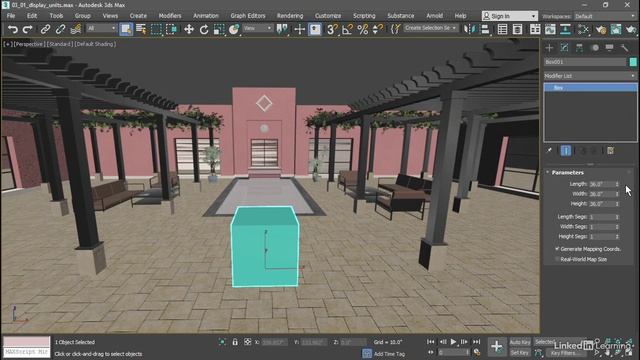Click the Align tool icon
This screenshot has height=360, width=640.
485,29
